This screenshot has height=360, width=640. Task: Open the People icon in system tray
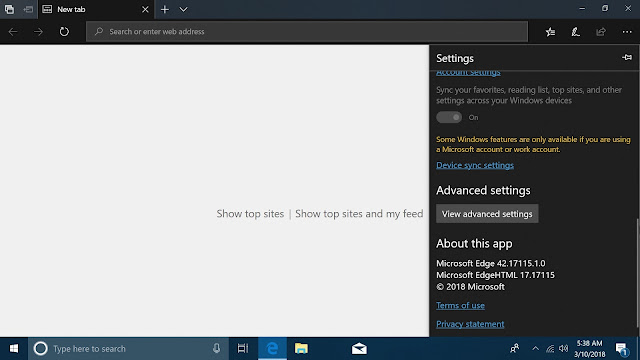click(514, 349)
